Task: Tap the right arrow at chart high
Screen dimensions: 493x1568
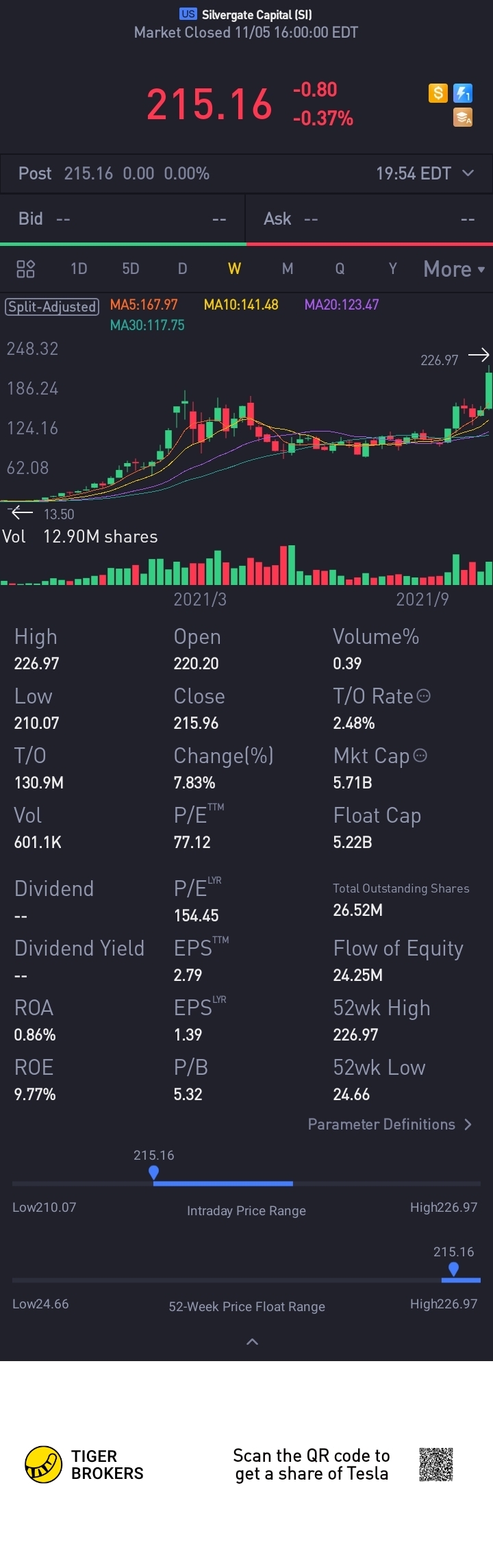Action: coord(479,355)
